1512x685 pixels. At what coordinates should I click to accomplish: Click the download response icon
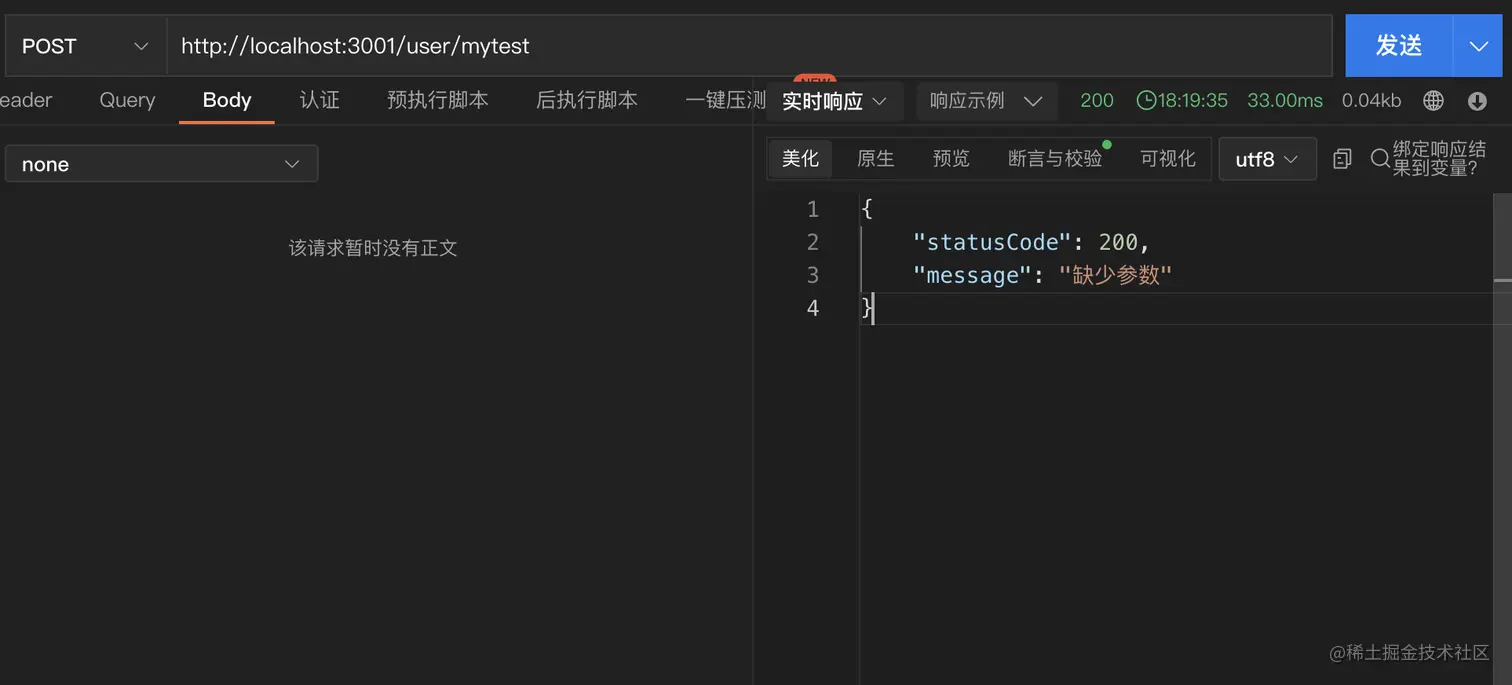pos(1477,100)
